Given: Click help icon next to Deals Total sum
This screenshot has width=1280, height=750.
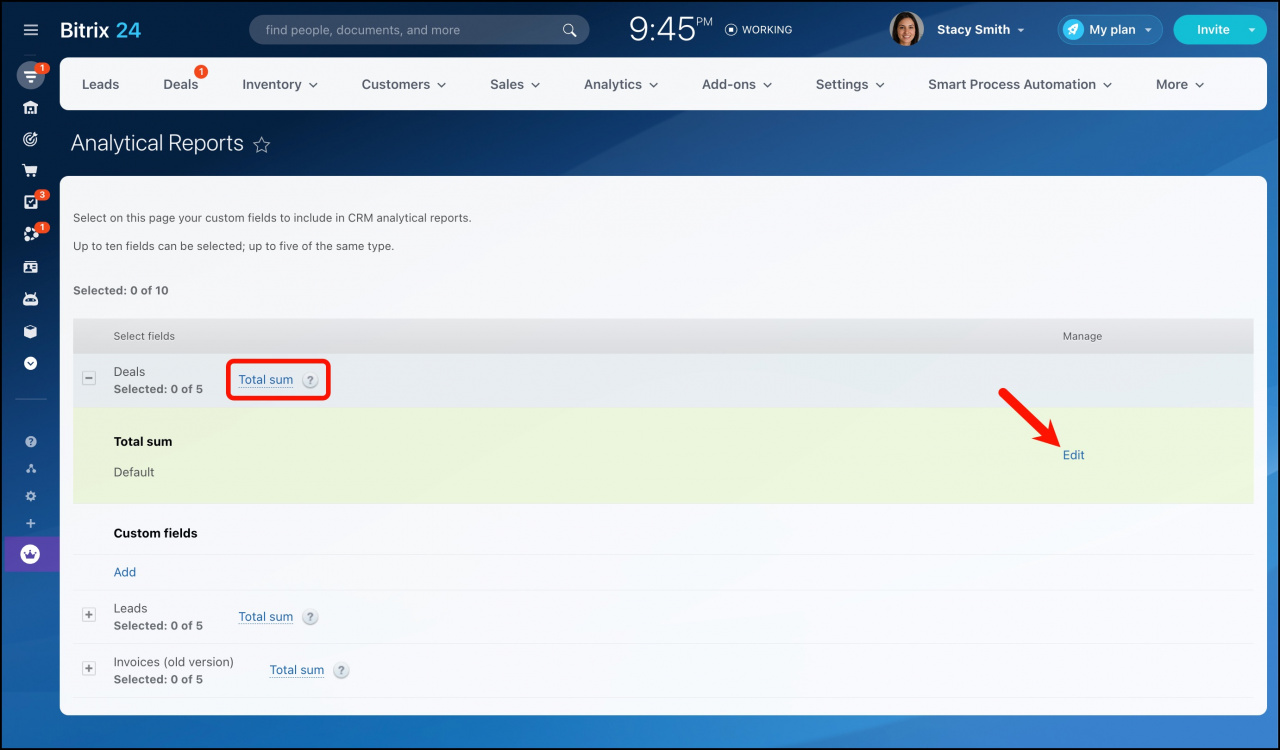Looking at the screenshot, I should pyautogui.click(x=310, y=380).
